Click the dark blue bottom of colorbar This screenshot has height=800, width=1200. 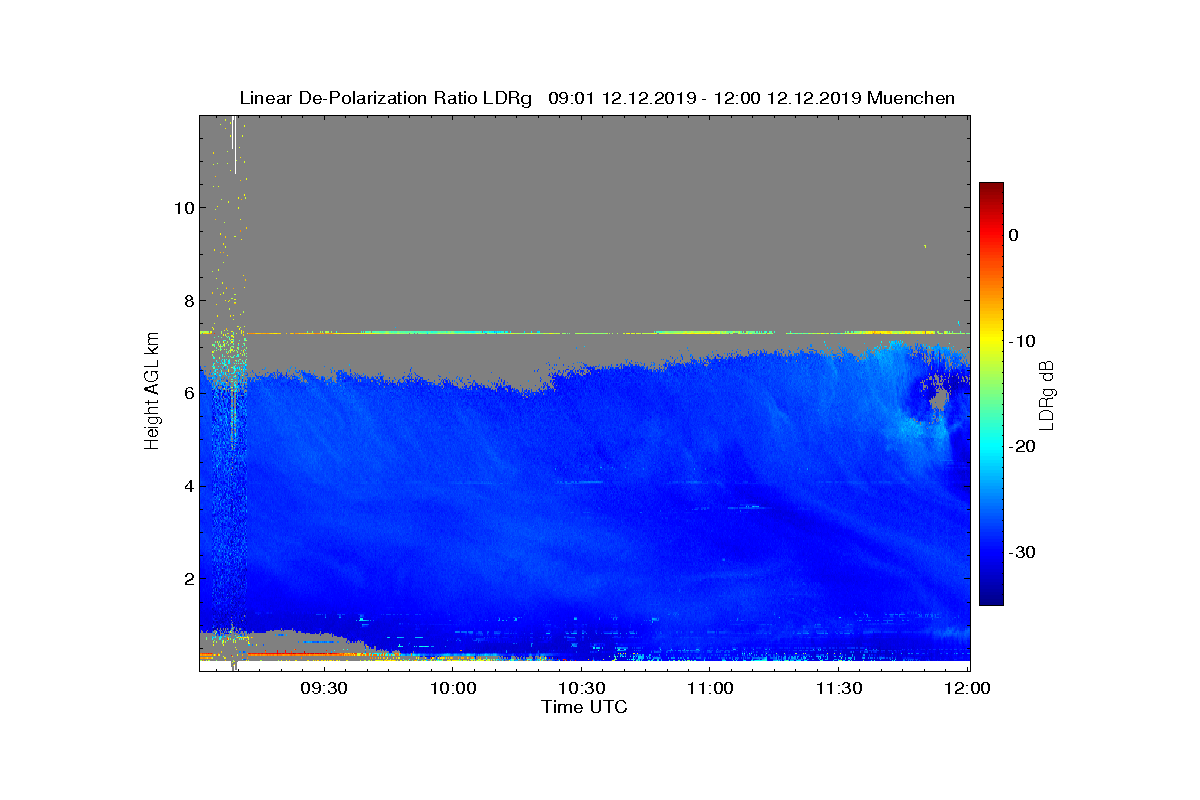coord(991,597)
